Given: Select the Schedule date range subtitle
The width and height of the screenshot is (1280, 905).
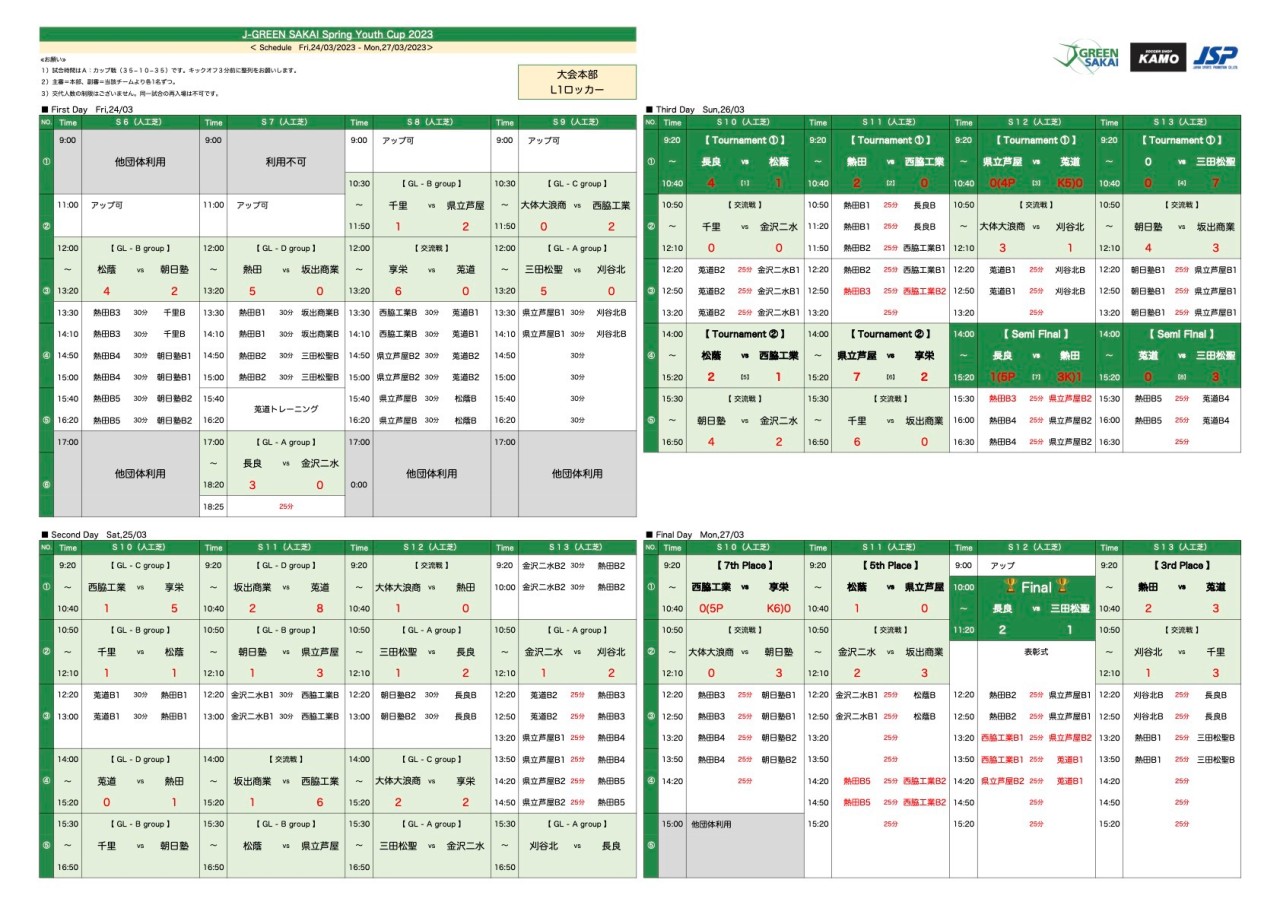Looking at the screenshot, I should (x=338, y=47).
